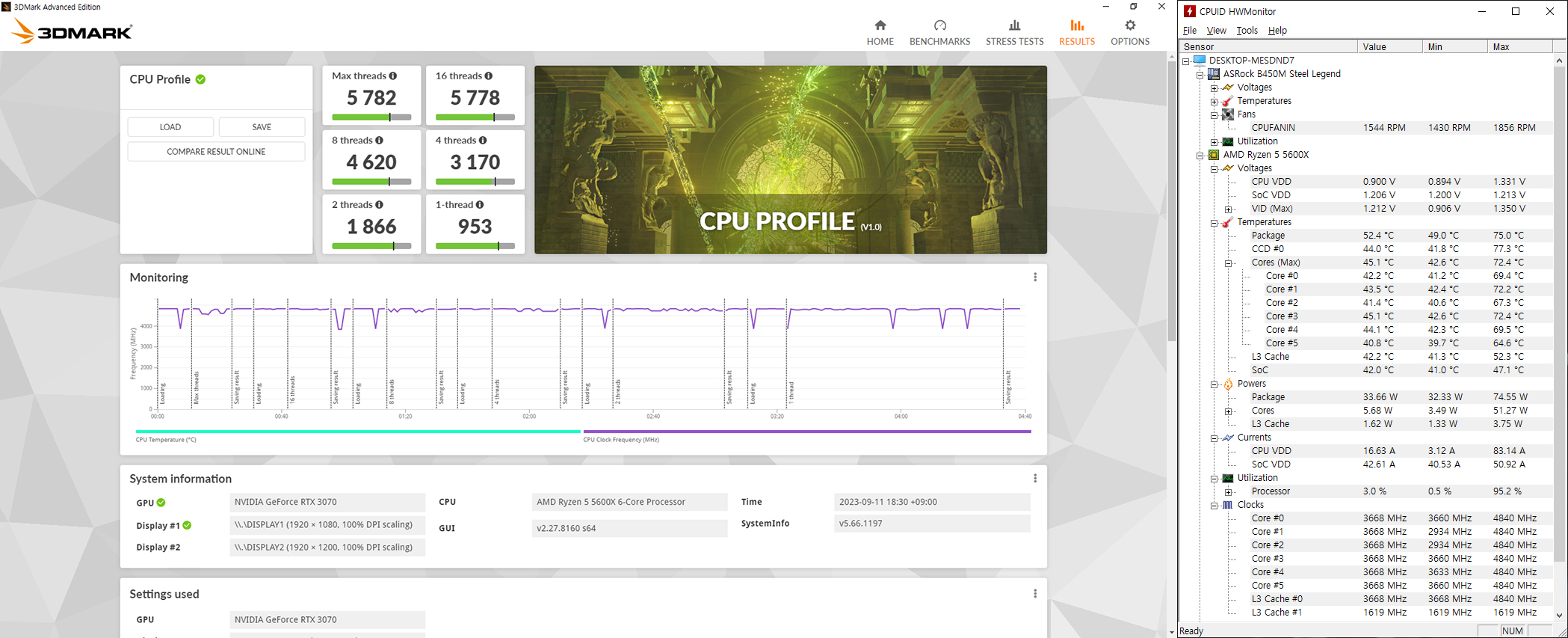Open the Benchmarks gauge icon
Viewport: 1568px width, 638px height.
939,25
